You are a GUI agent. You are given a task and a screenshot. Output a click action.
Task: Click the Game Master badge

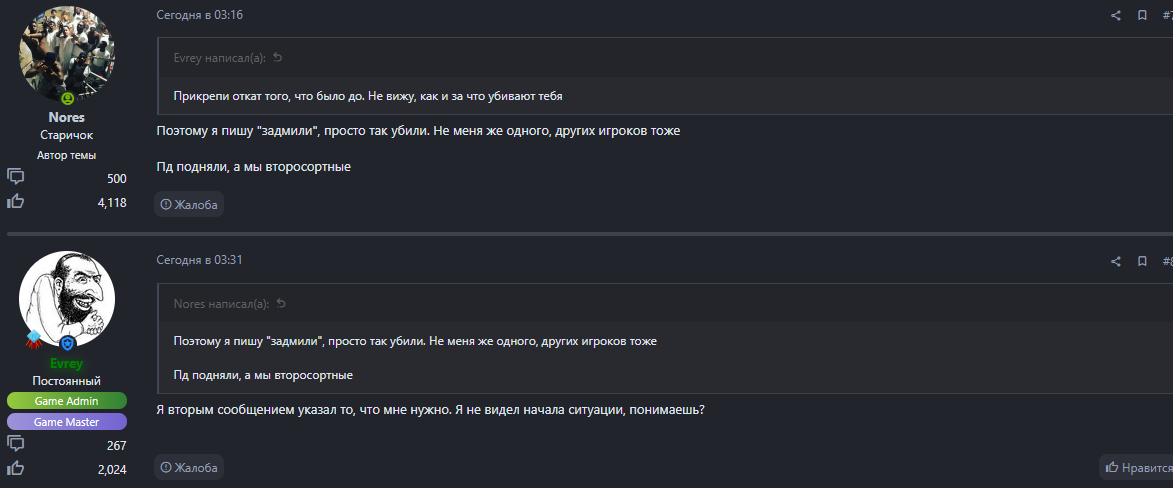click(67, 421)
